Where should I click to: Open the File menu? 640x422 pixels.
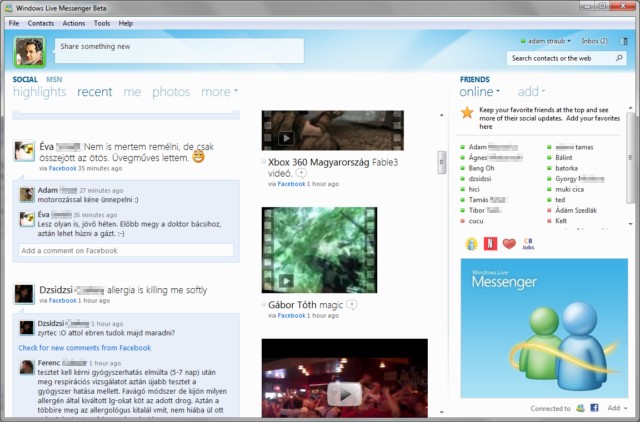14,23
